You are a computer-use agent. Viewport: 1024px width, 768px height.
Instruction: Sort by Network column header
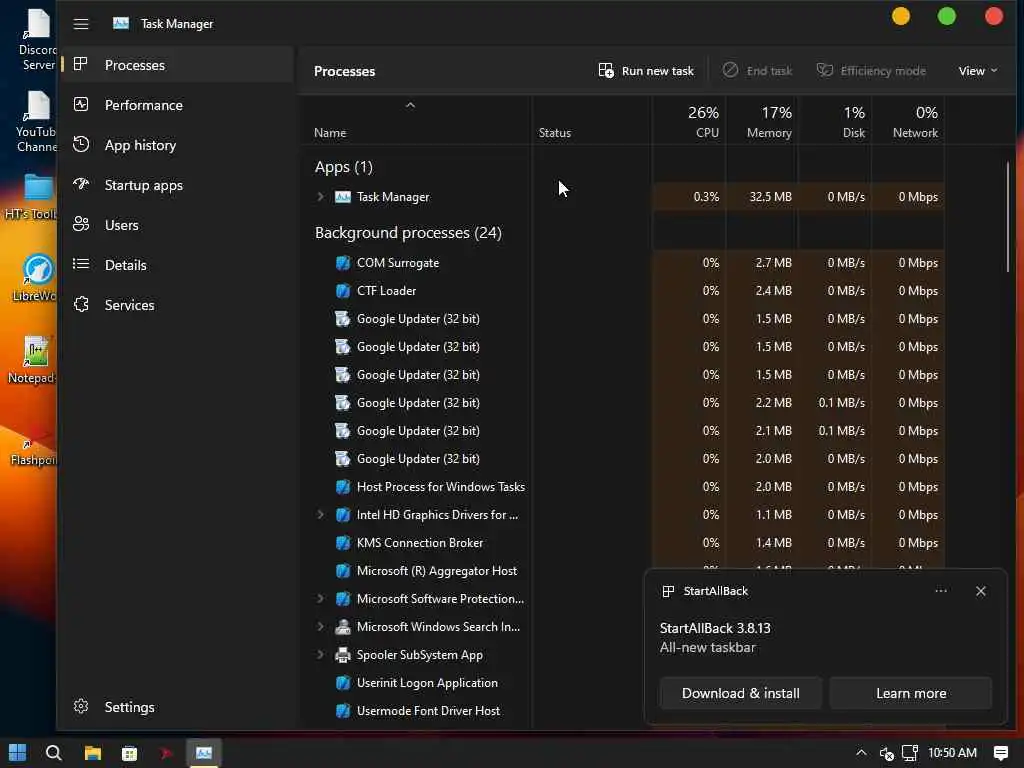pyautogui.click(x=909, y=121)
